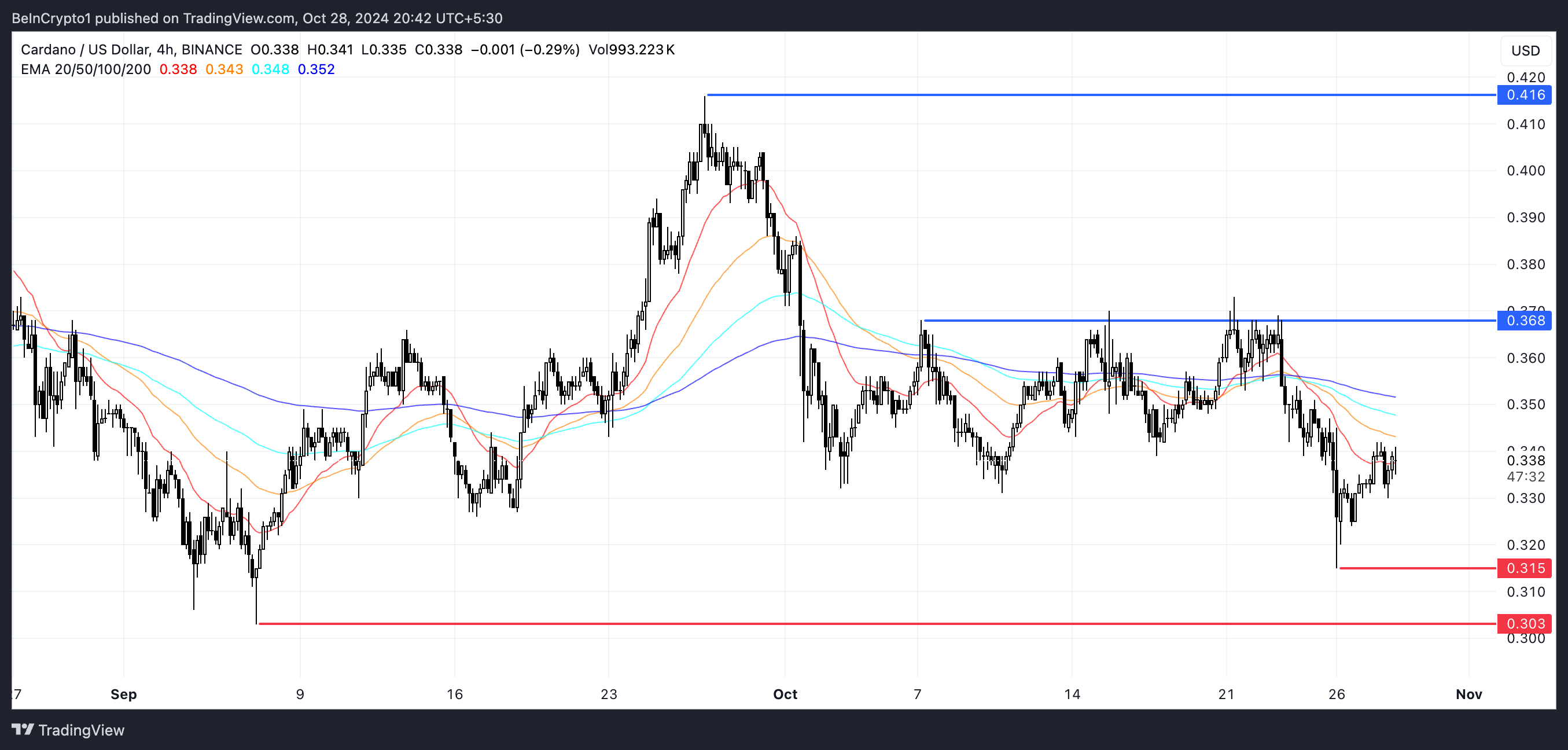Viewport: 1568px width, 750px height.
Task: Click the red EMA 0.338 value
Action: point(178,69)
